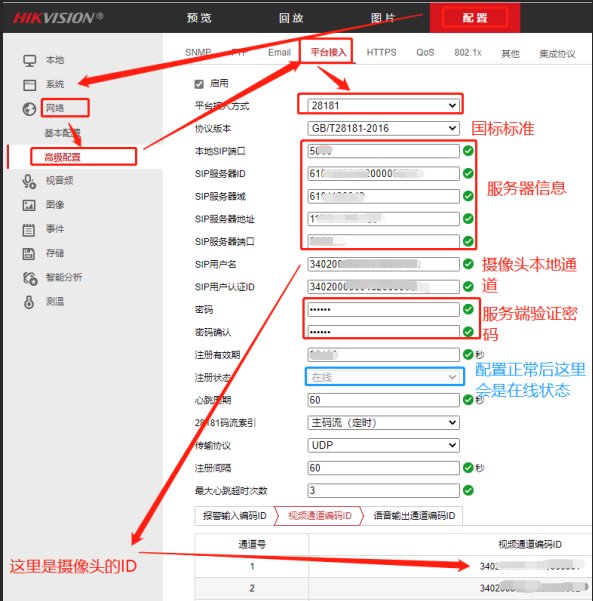
Task: Open 视音频 in the sidebar
Action: (59, 181)
